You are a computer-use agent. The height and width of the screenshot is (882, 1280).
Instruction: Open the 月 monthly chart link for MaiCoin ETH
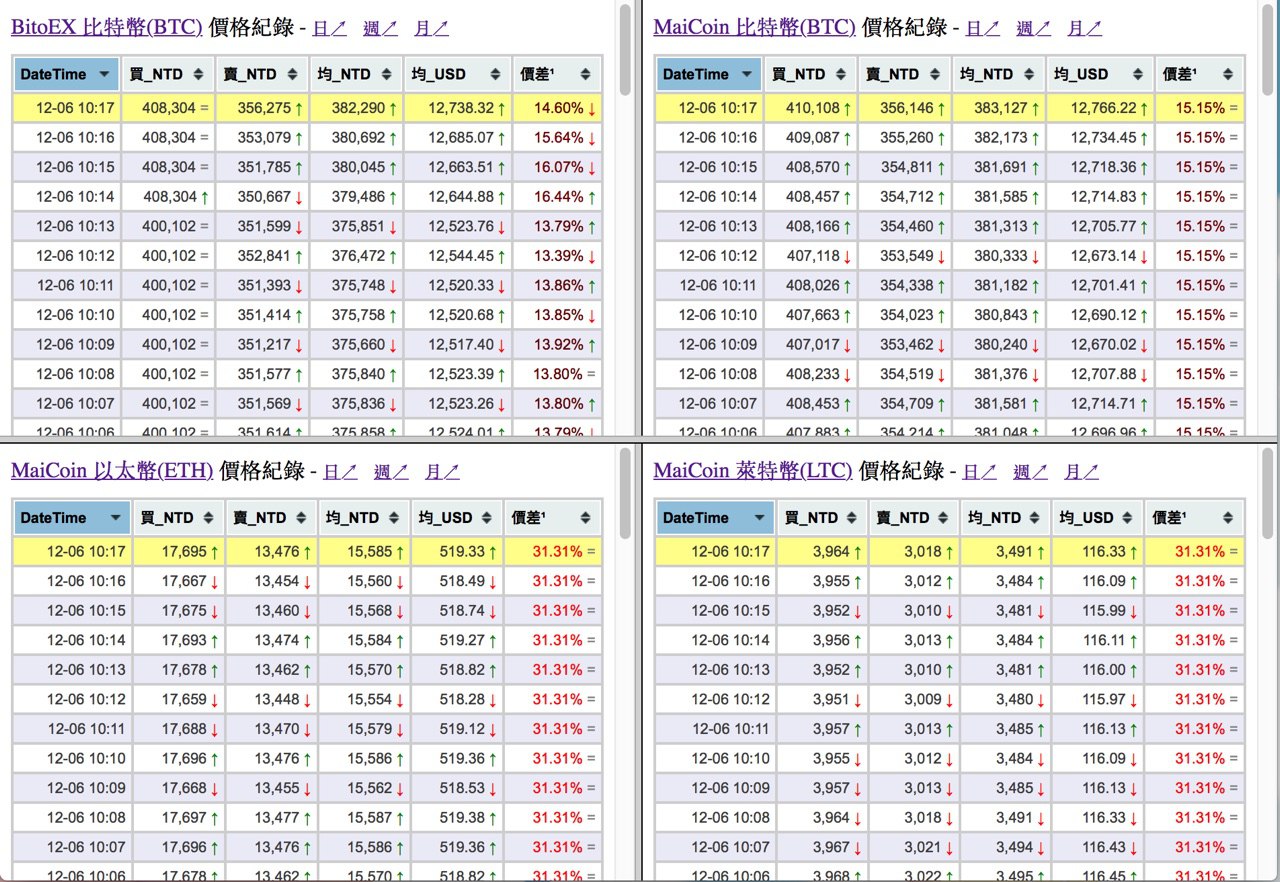coord(442,472)
